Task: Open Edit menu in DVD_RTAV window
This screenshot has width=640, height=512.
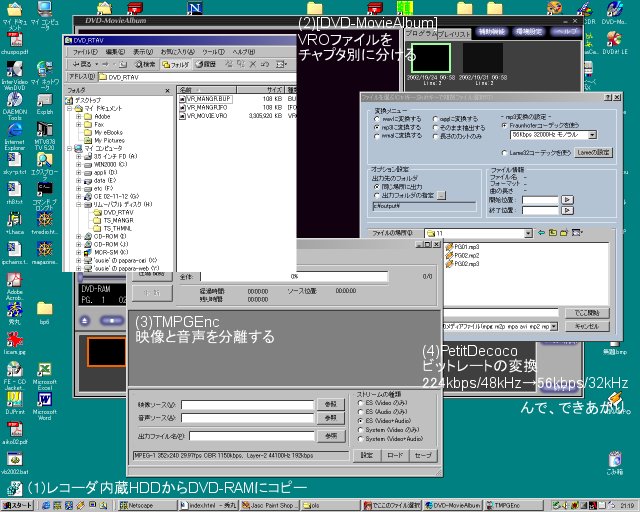Action: point(115,52)
